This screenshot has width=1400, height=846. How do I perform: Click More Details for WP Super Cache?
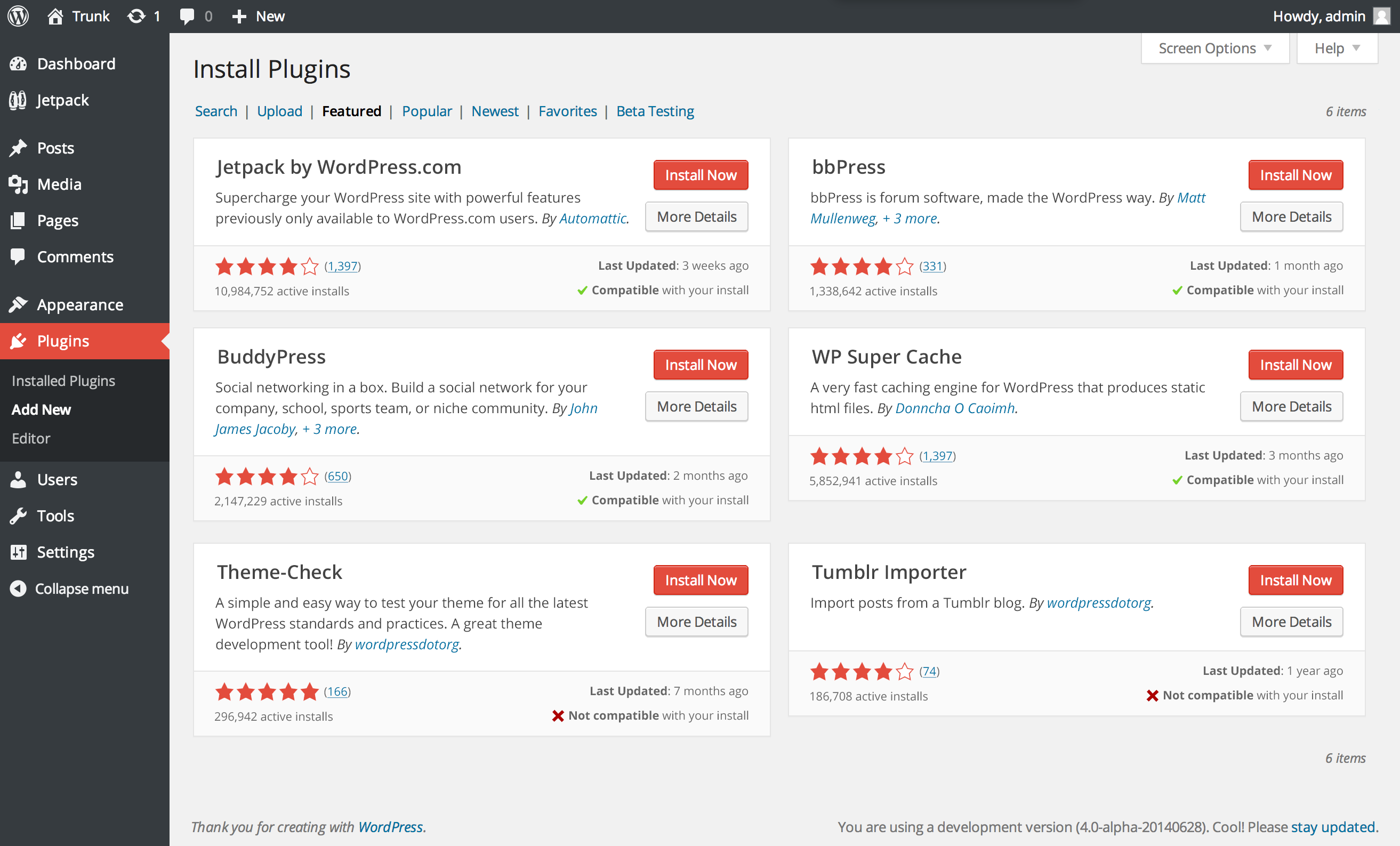[x=1292, y=405]
